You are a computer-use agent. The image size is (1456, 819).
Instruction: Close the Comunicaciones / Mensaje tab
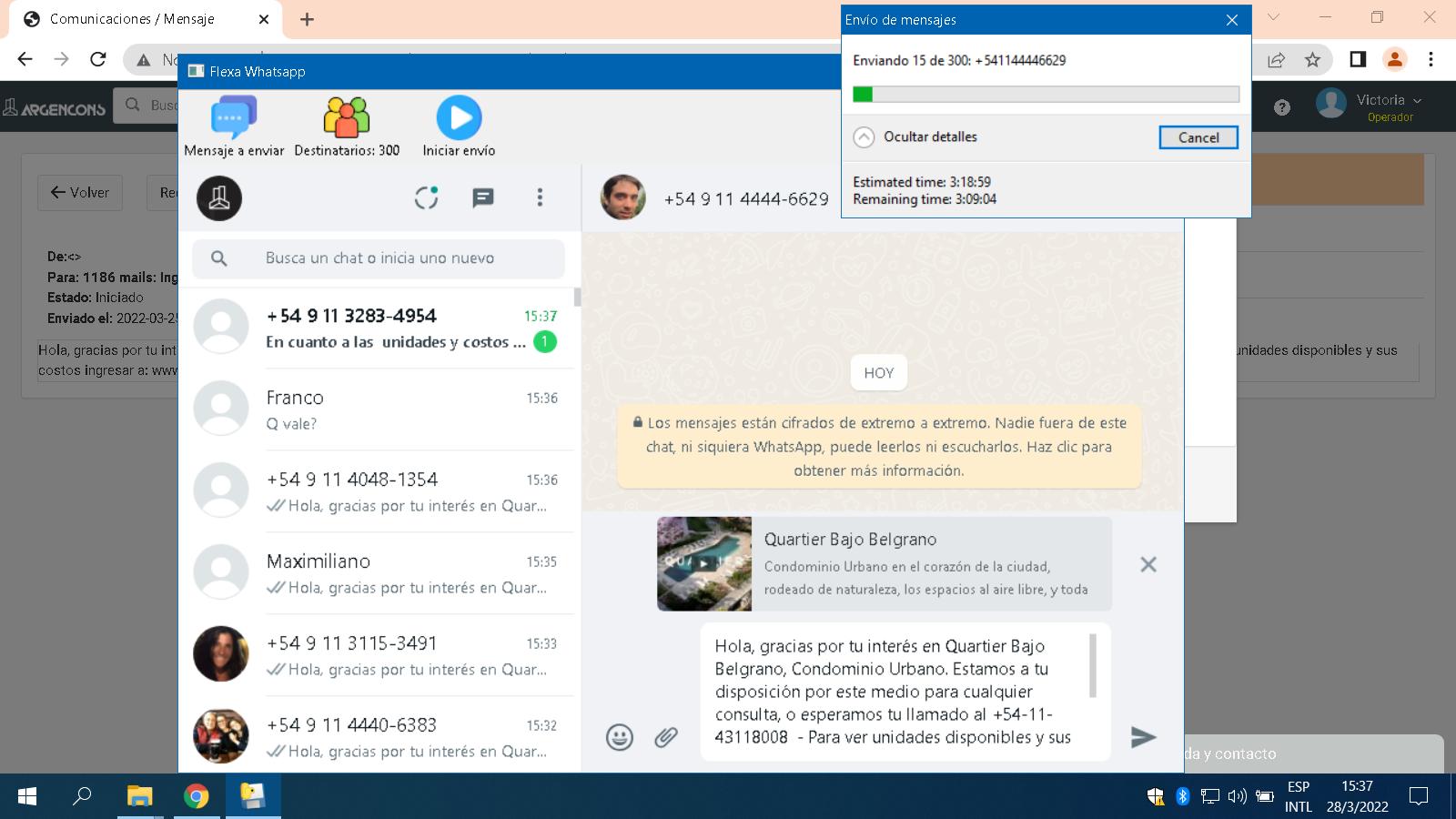coord(264,19)
